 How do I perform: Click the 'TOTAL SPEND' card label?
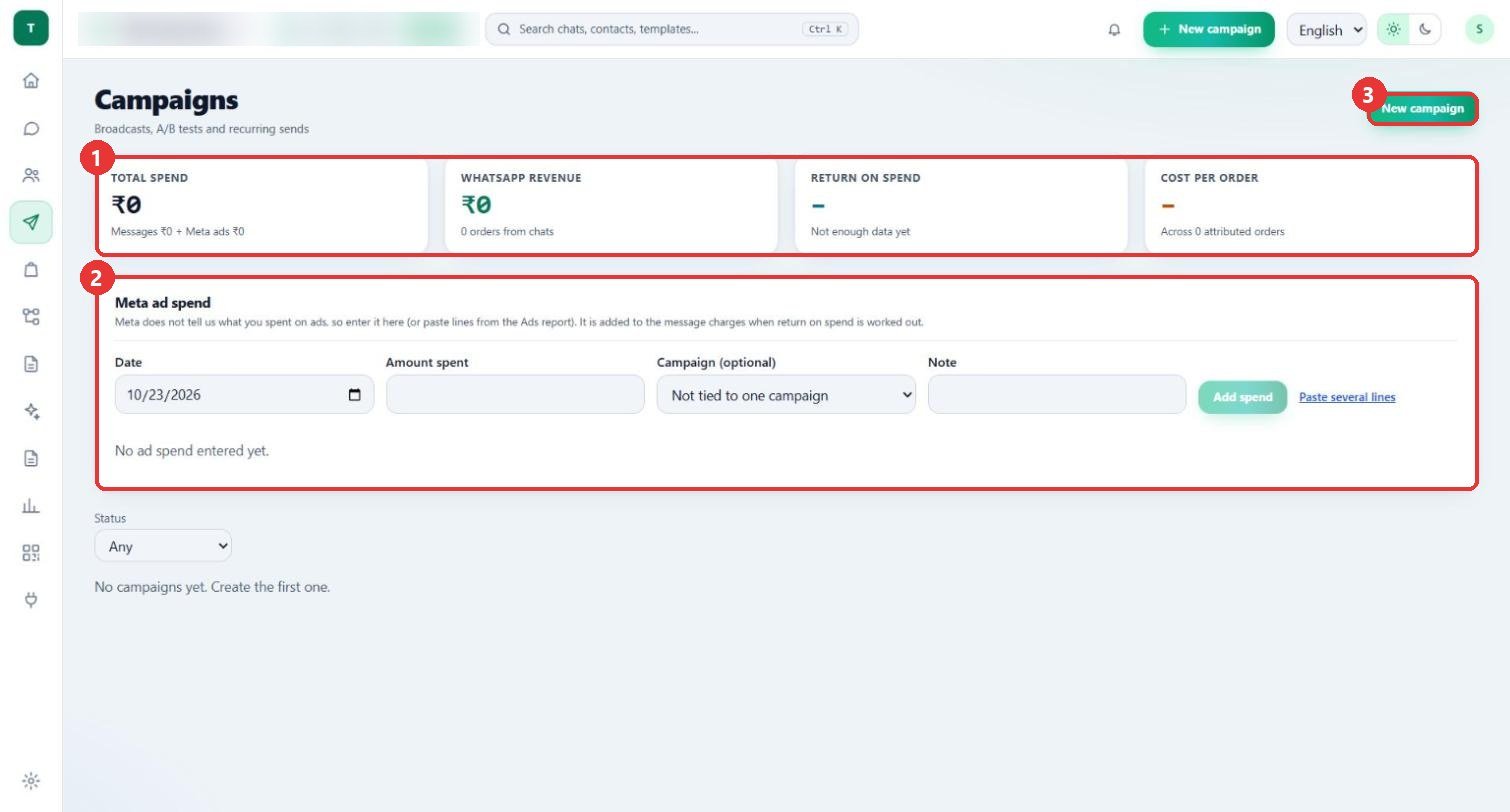(150, 178)
